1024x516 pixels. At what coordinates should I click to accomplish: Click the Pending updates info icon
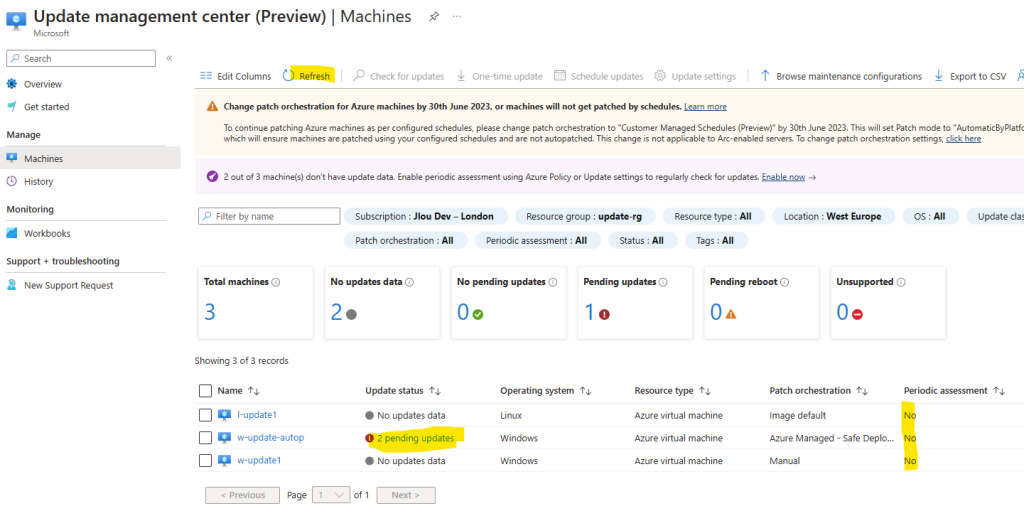(663, 282)
